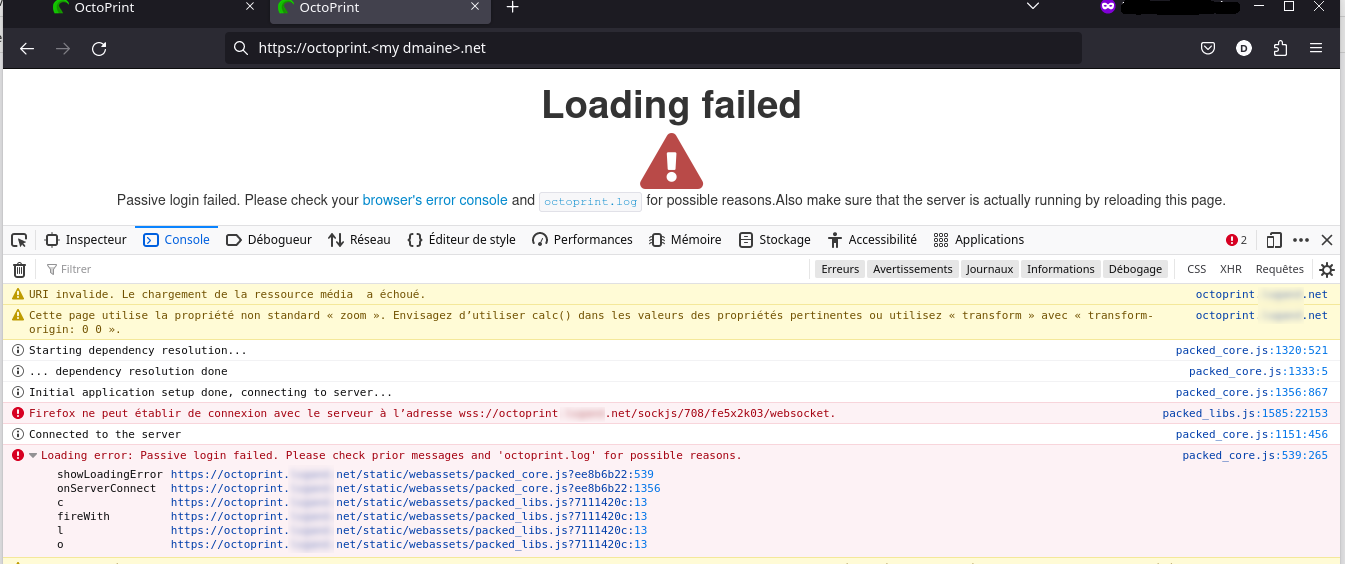This screenshot has width=1345, height=564.
Task: Reload the page with refresh icon
Action: coord(99,48)
